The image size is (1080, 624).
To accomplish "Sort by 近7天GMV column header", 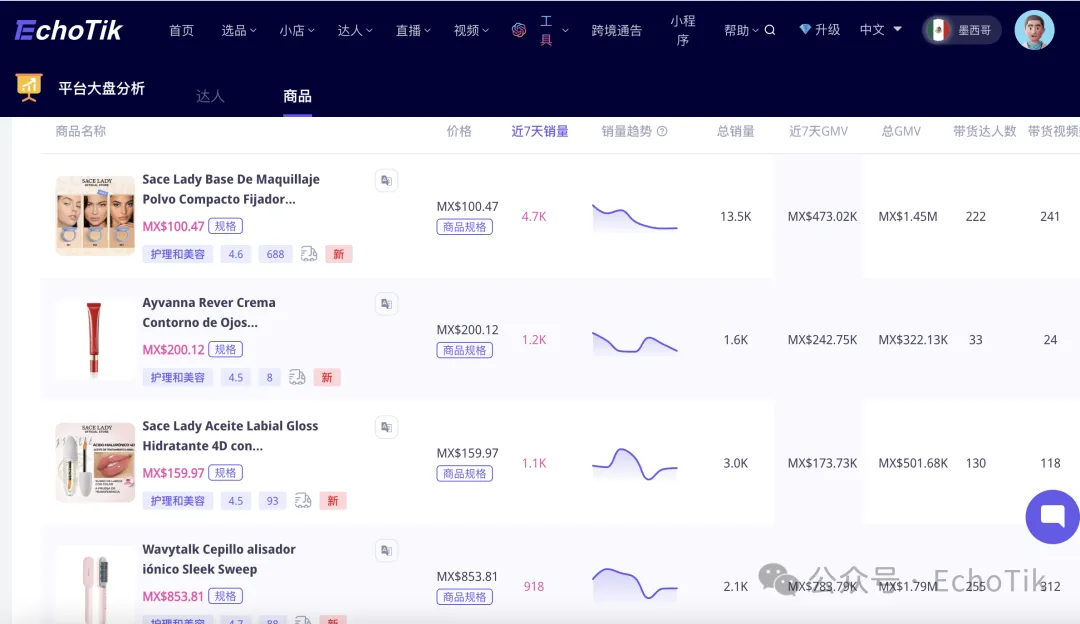I will (818, 131).
